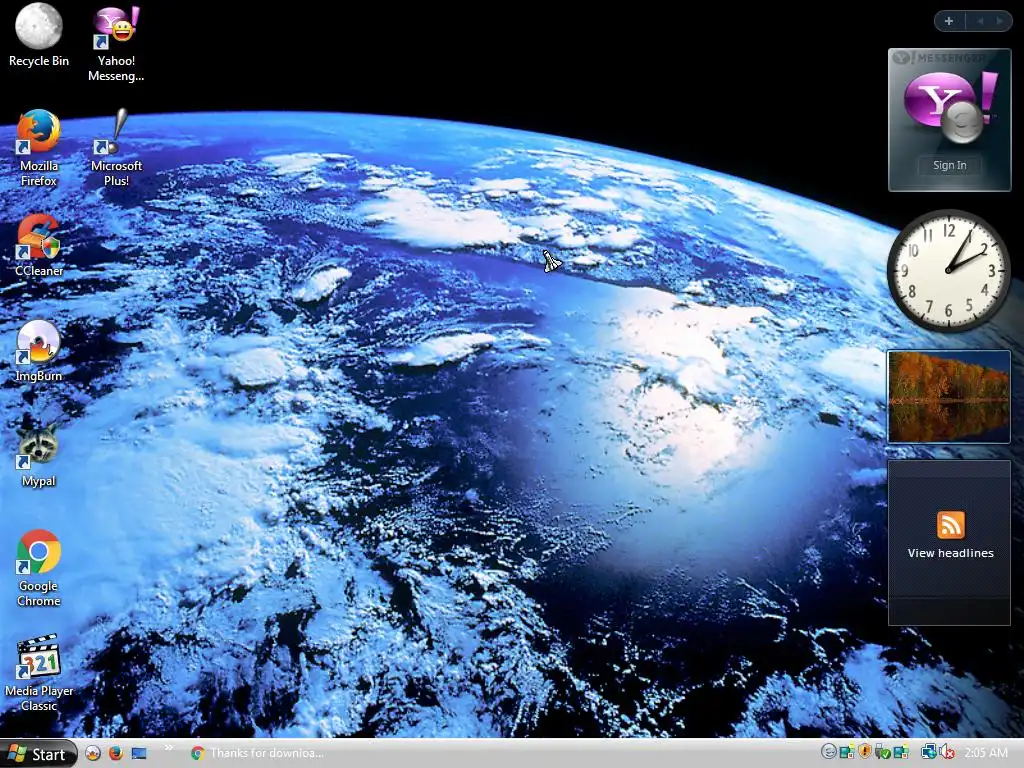The image size is (1024, 768).
Task: Click the Safely Remove Hardware tray icon
Action: coord(882,752)
